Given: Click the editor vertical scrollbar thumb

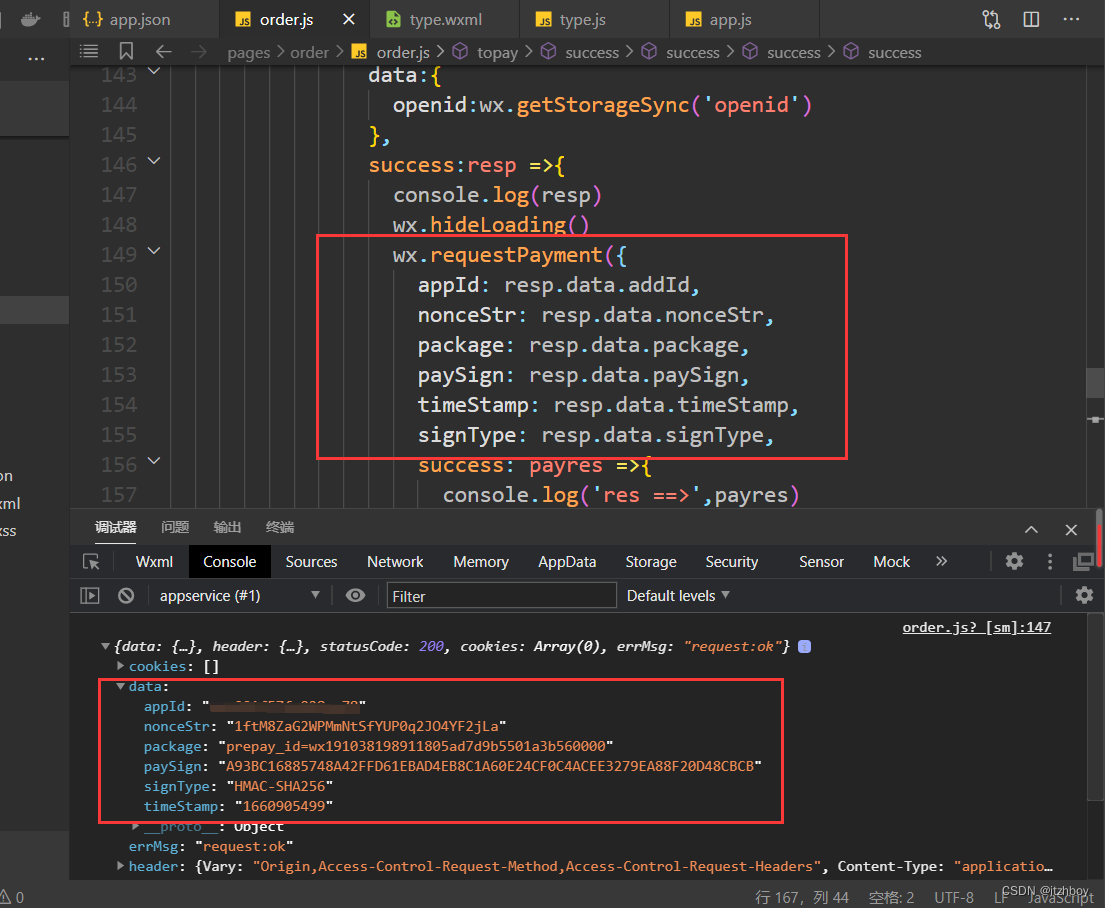Looking at the screenshot, I should 1095,383.
